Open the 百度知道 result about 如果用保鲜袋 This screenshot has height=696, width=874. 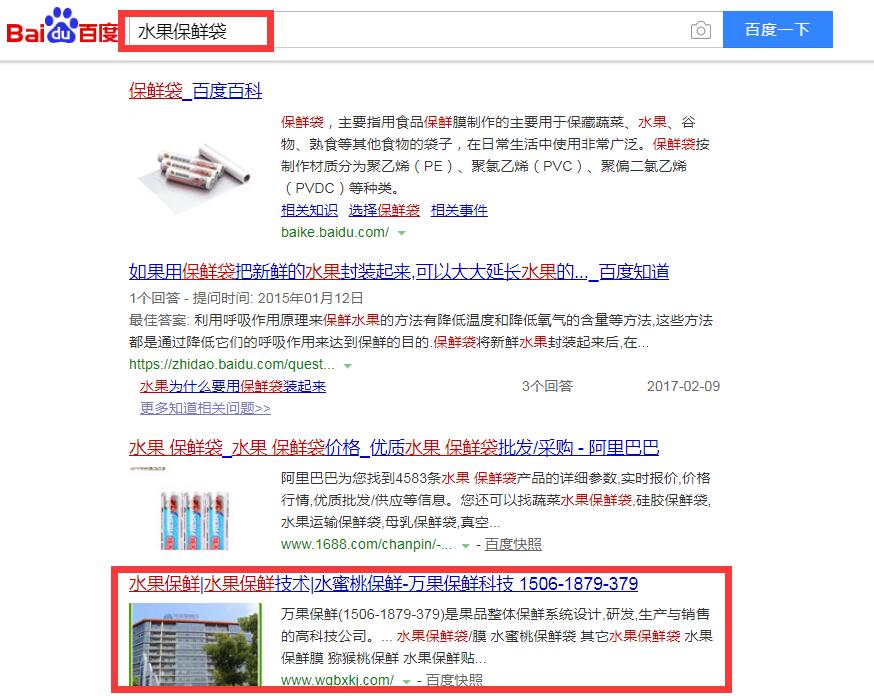(399, 271)
